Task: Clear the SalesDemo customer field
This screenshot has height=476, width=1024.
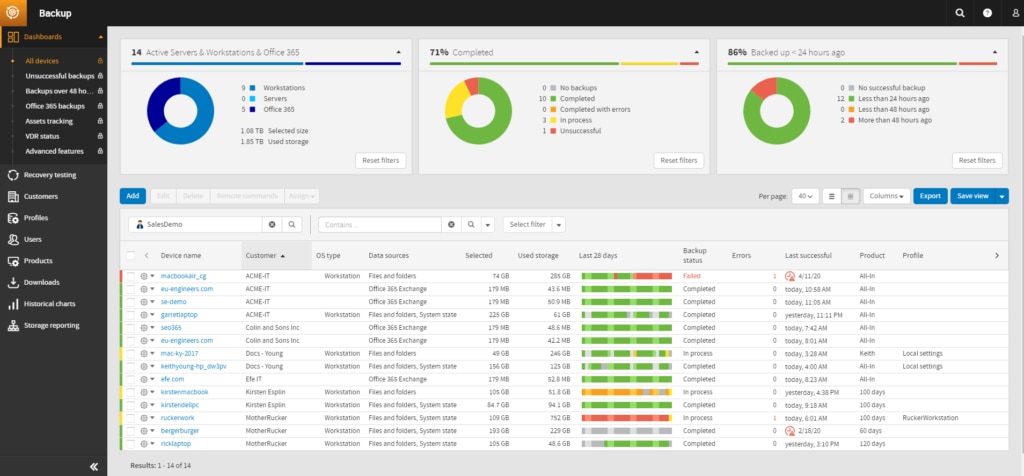Action: coord(272,225)
